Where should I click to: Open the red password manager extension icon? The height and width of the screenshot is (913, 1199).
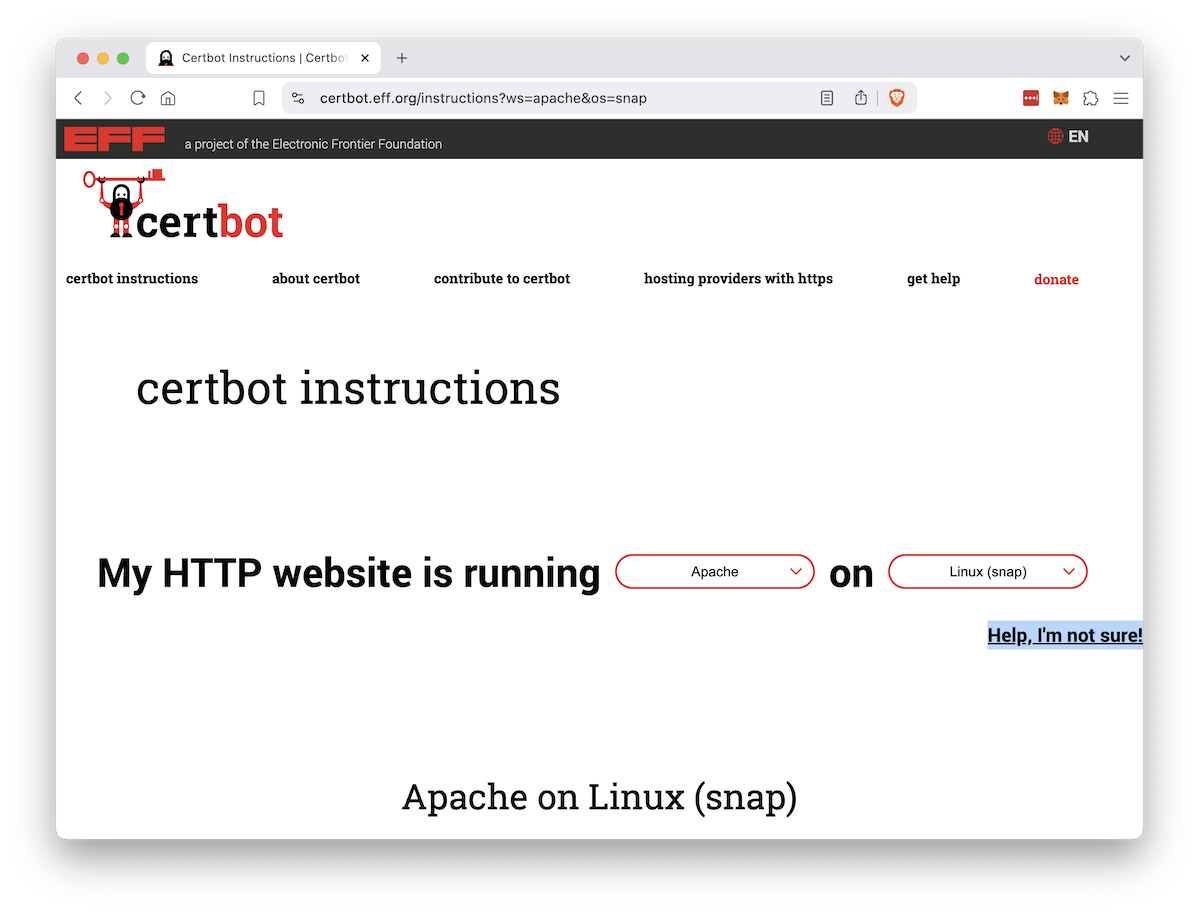1031,98
